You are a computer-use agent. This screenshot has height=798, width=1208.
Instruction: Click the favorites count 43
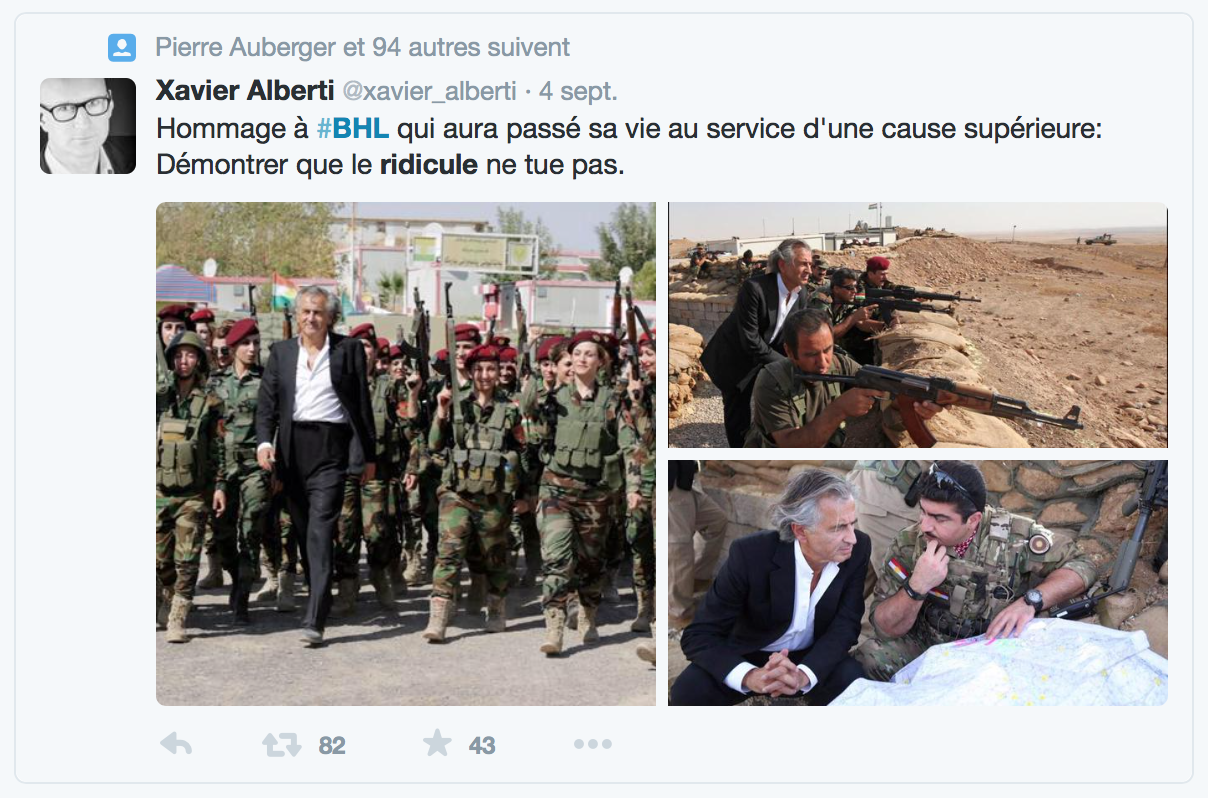[x=482, y=746]
